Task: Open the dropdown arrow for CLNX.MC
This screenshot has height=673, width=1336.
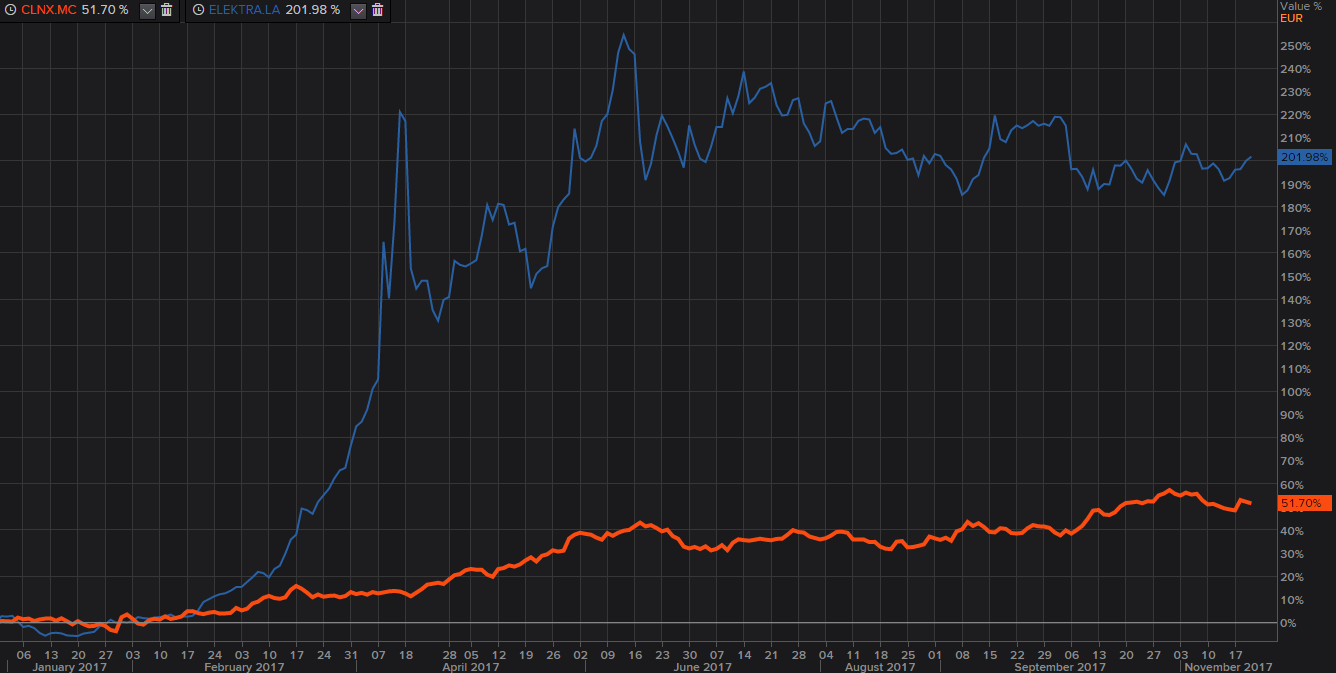Action: (x=147, y=10)
